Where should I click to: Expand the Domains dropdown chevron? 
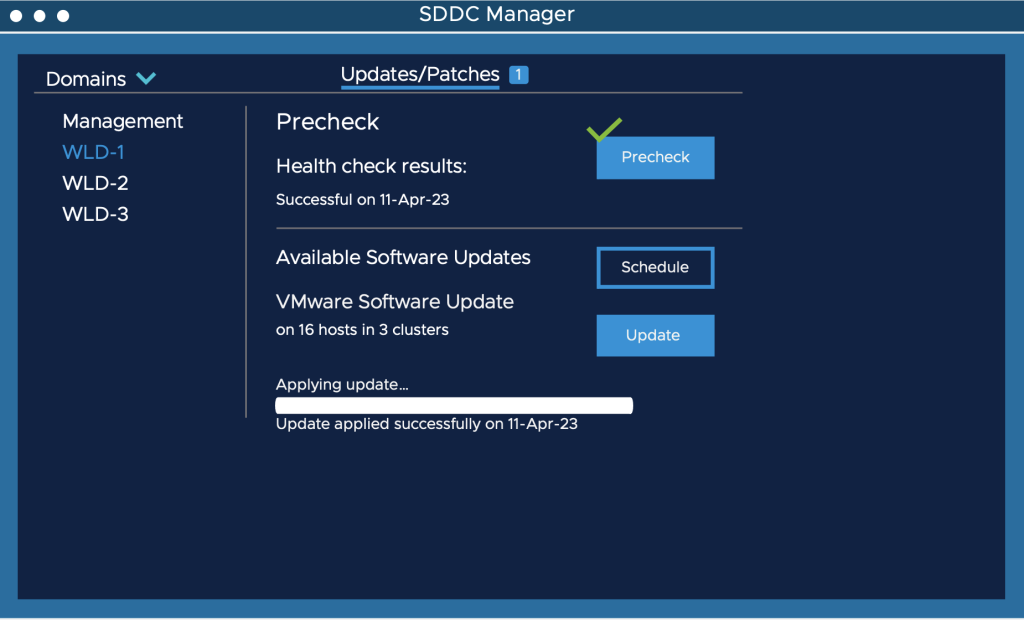(146, 78)
